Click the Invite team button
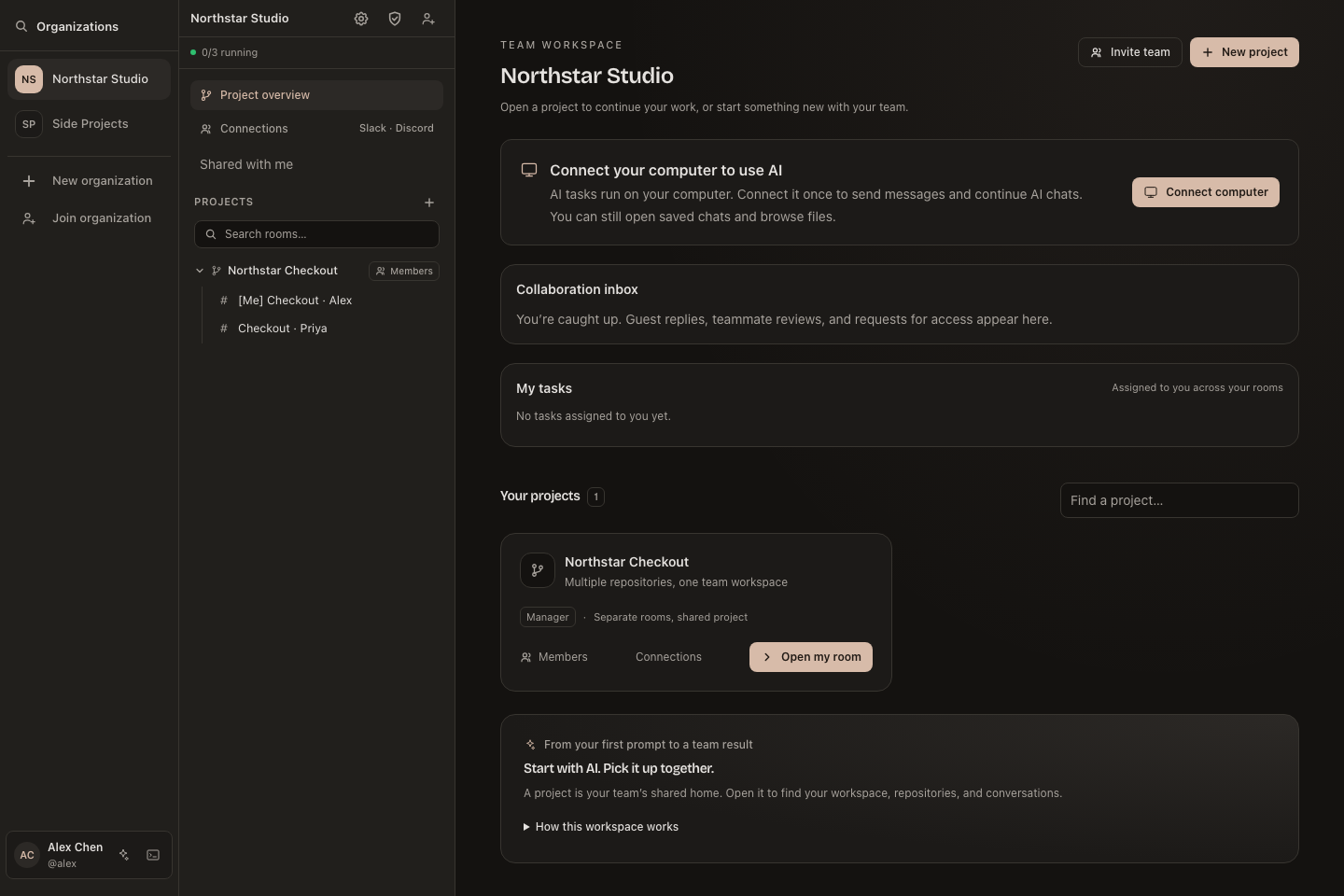The image size is (1344, 896). tap(1130, 52)
